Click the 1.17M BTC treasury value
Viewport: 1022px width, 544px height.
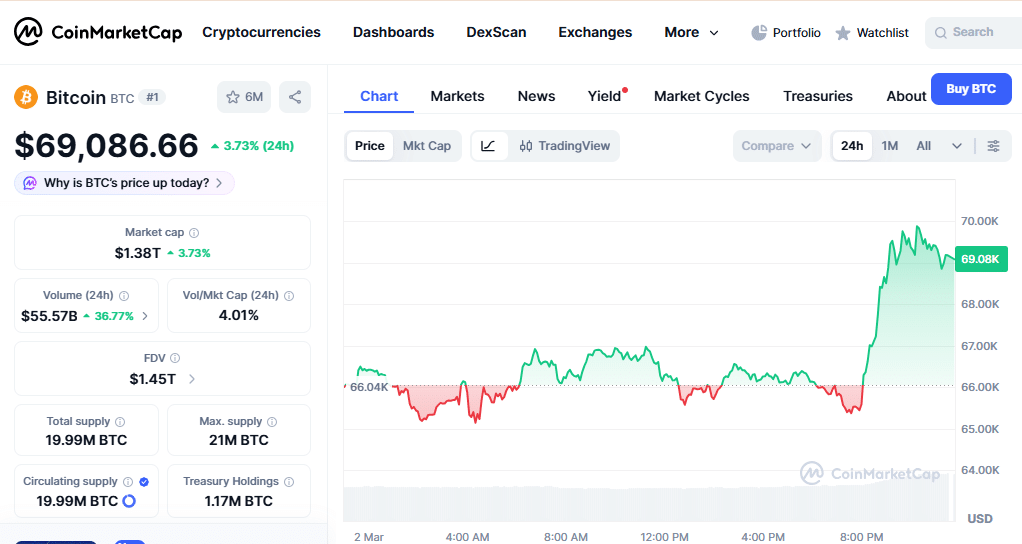tap(239, 501)
